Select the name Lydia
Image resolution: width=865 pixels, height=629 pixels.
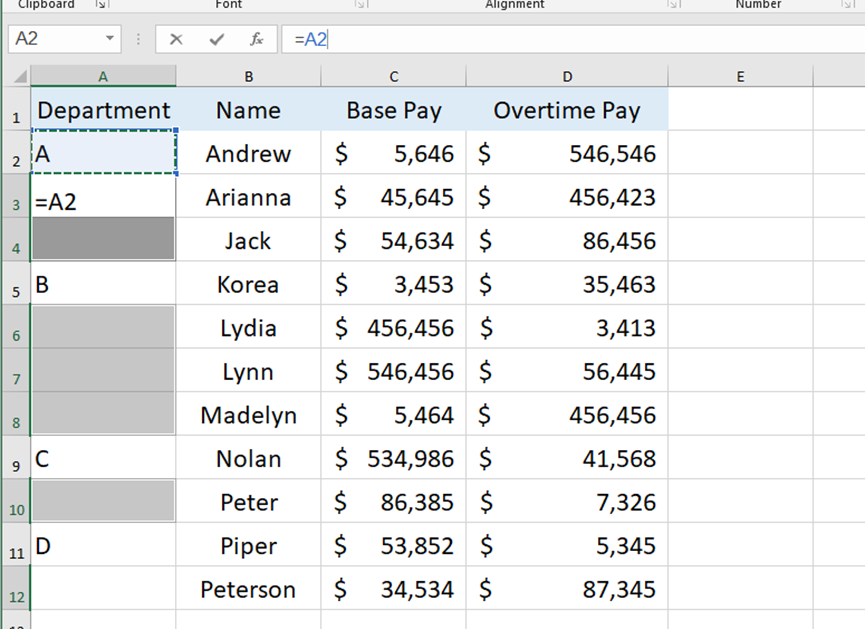(x=248, y=328)
